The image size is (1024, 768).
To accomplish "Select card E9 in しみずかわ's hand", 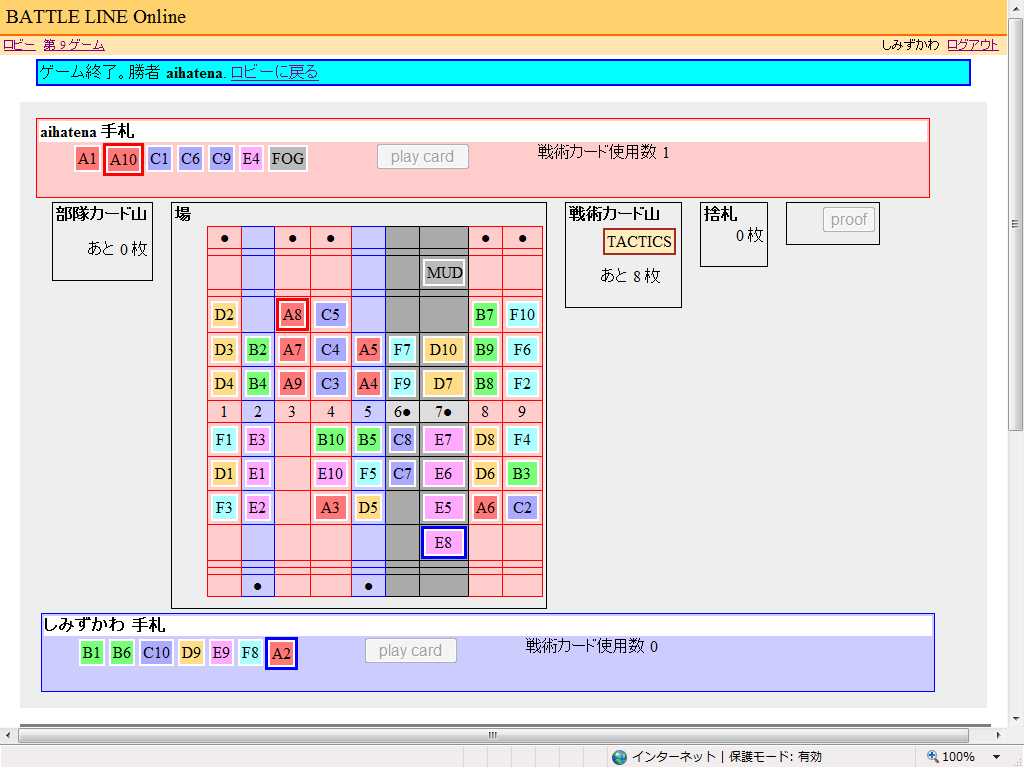I will click(221, 652).
